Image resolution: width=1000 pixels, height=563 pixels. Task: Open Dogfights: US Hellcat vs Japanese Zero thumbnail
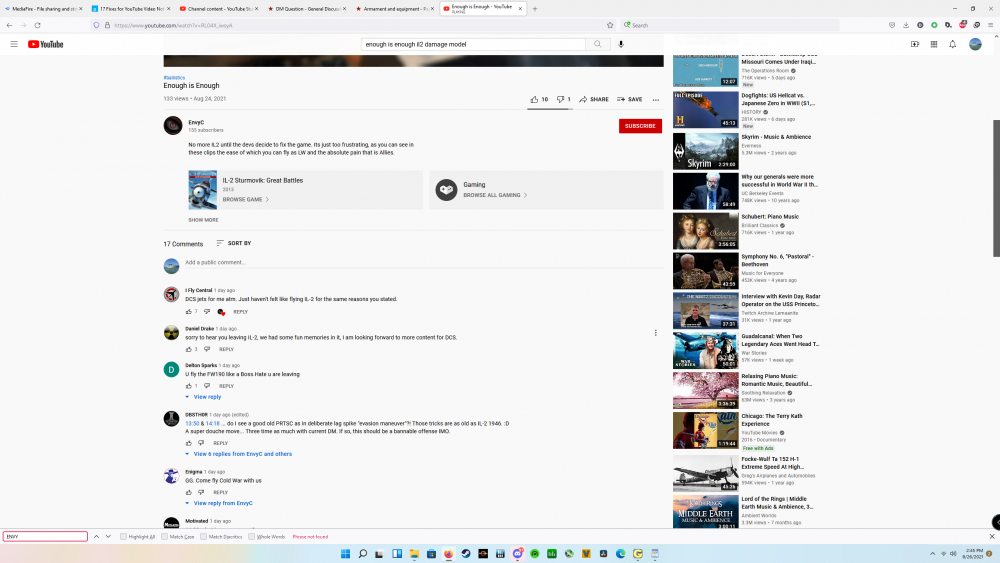point(705,110)
